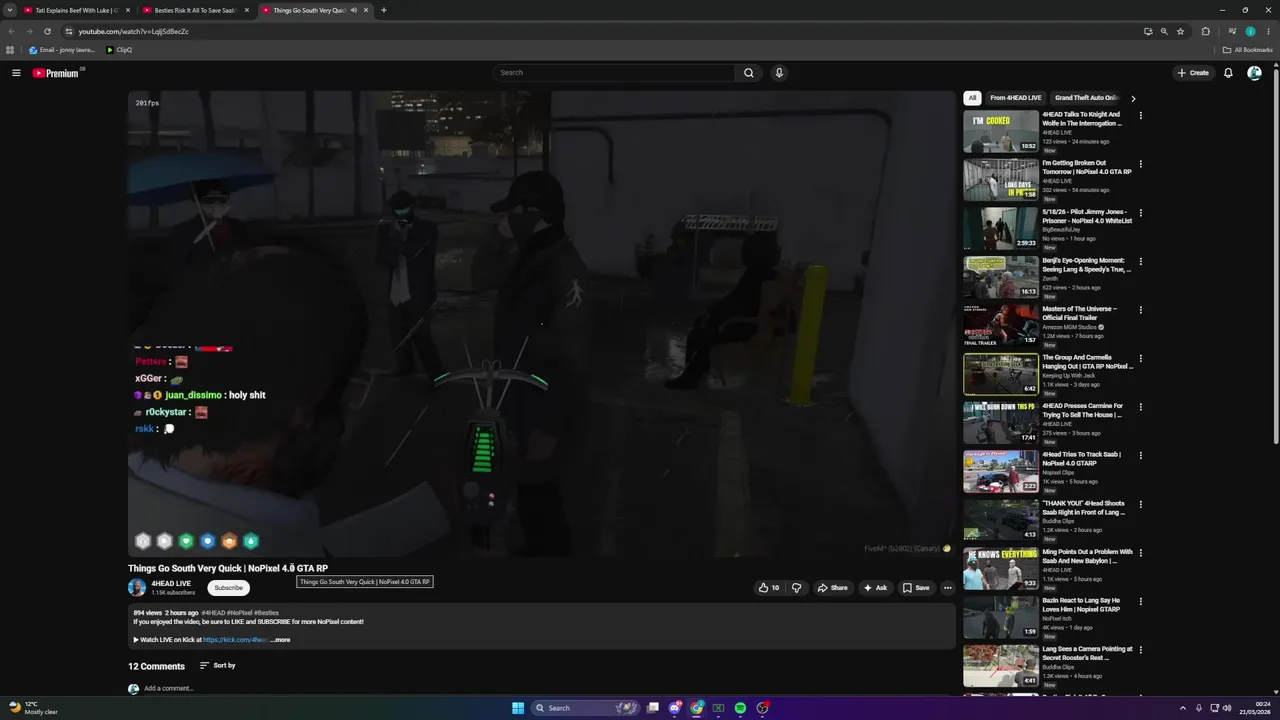1280x720 pixels.
Task: Reload the page in Chrome
Action: [47, 31]
